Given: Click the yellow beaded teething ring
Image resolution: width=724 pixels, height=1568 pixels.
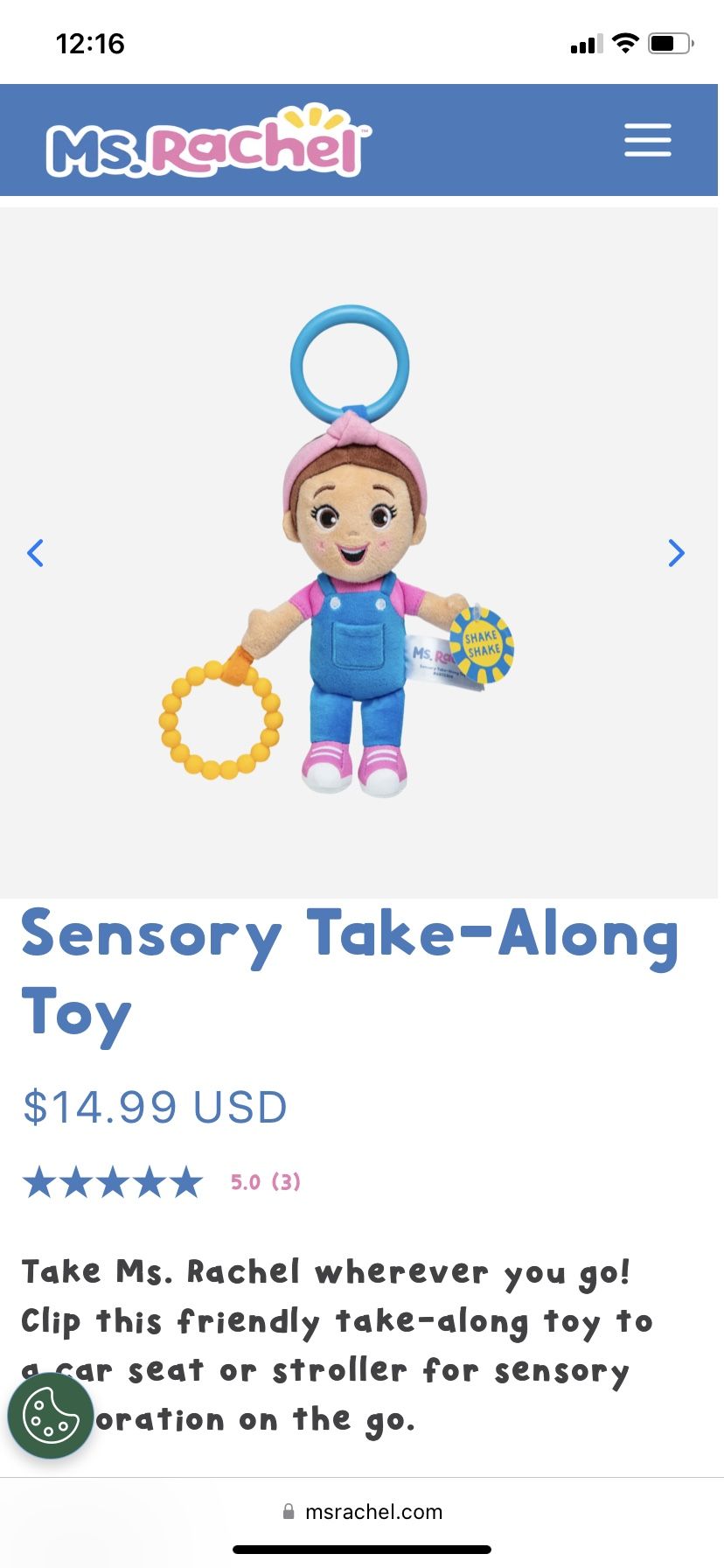Looking at the screenshot, I should coord(220,720).
